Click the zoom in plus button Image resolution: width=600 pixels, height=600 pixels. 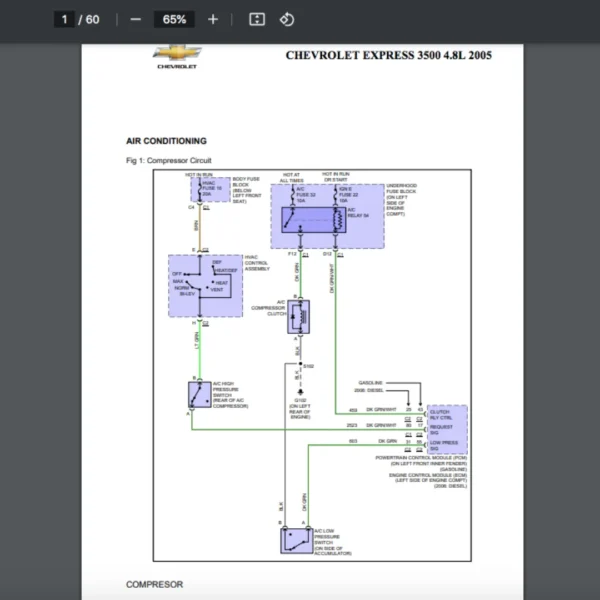pos(212,19)
